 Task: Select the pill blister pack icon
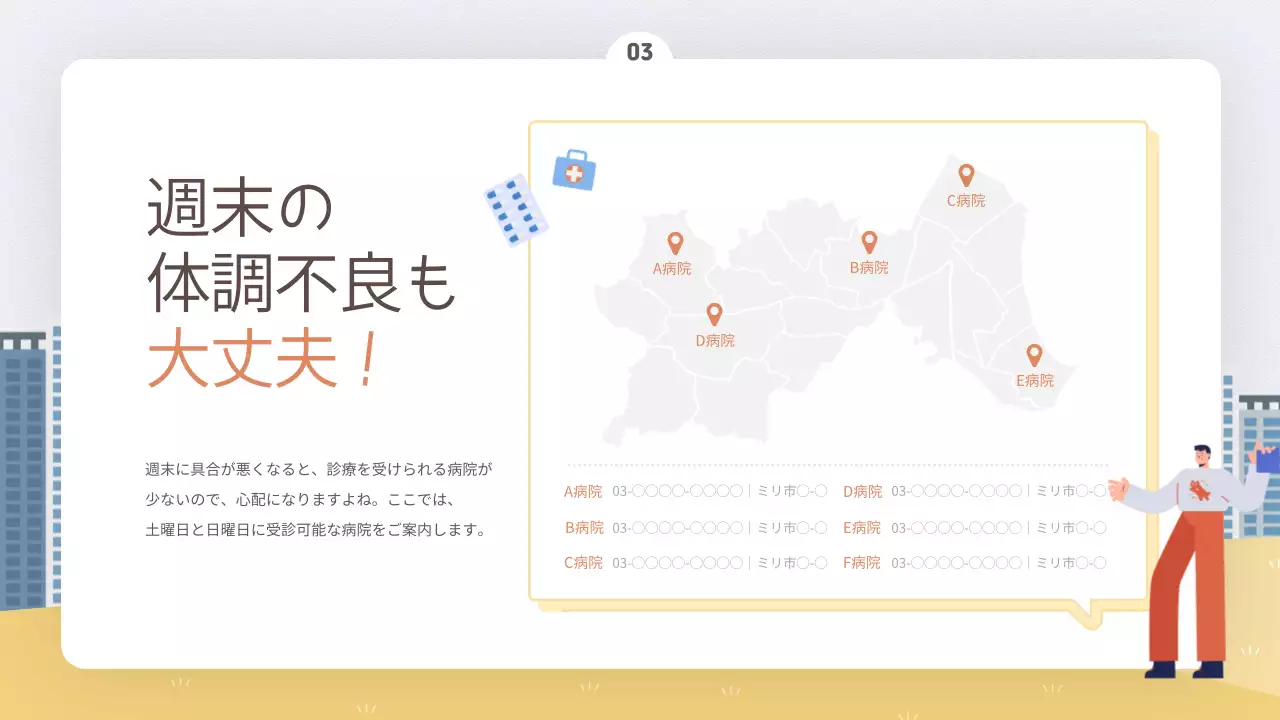(514, 213)
